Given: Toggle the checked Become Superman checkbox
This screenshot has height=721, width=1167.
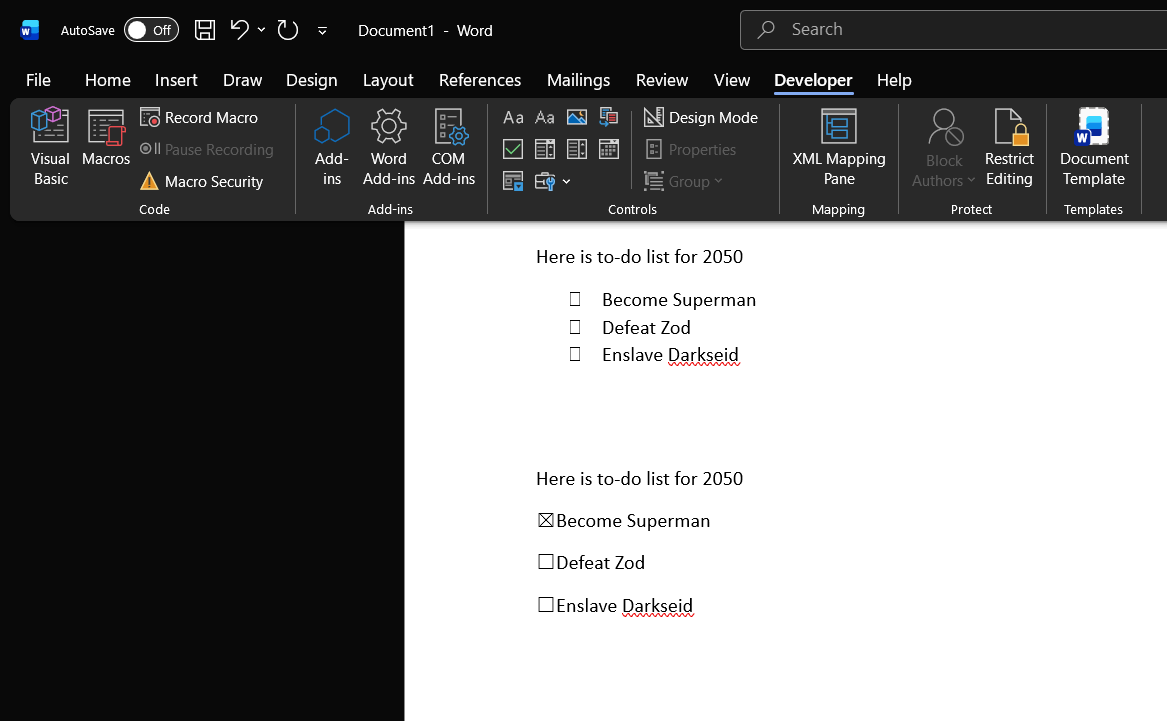Looking at the screenshot, I should [546, 519].
